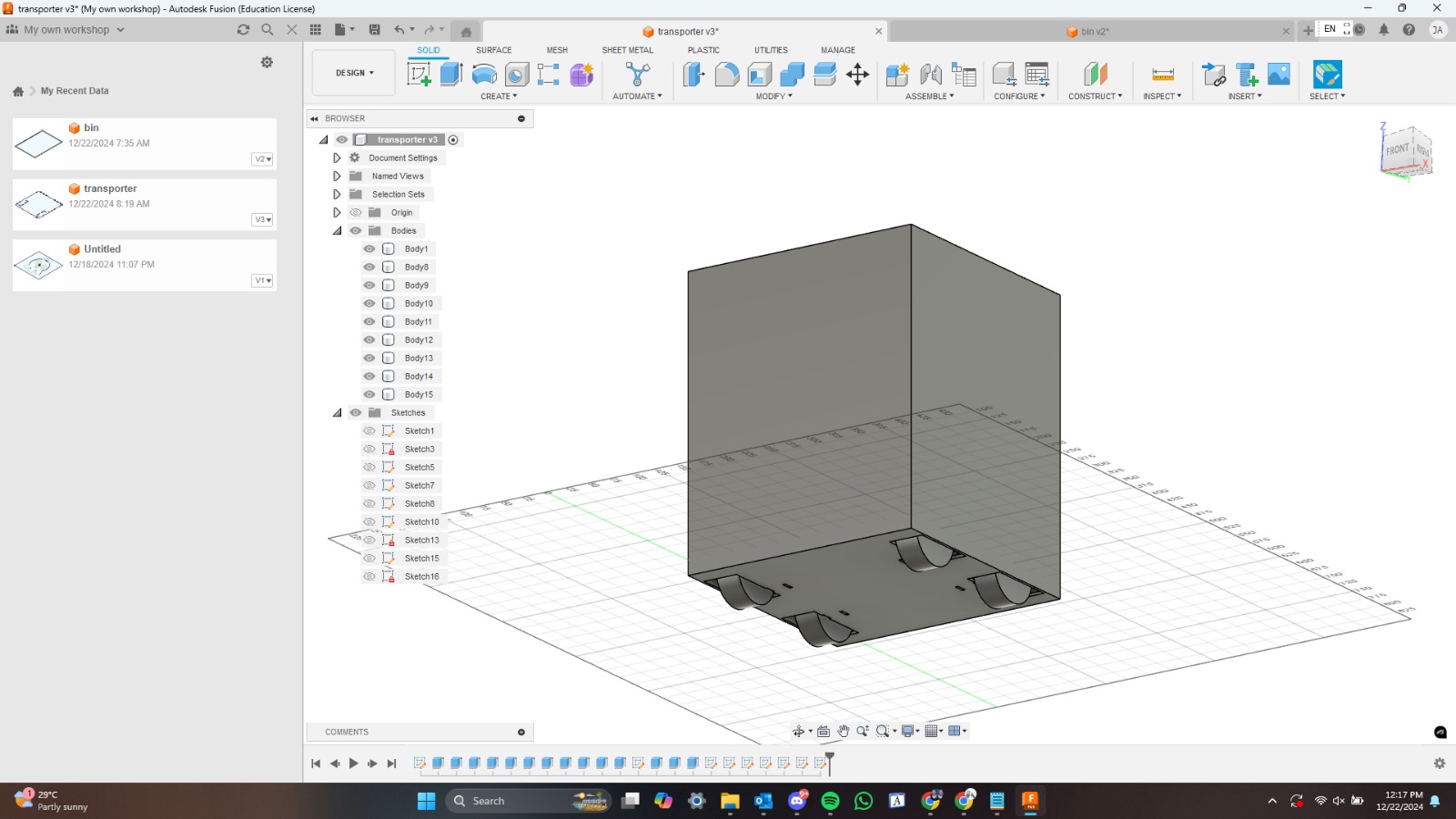This screenshot has width=1456, height=819.
Task: Open the UTILITIES tab
Action: 771,50
